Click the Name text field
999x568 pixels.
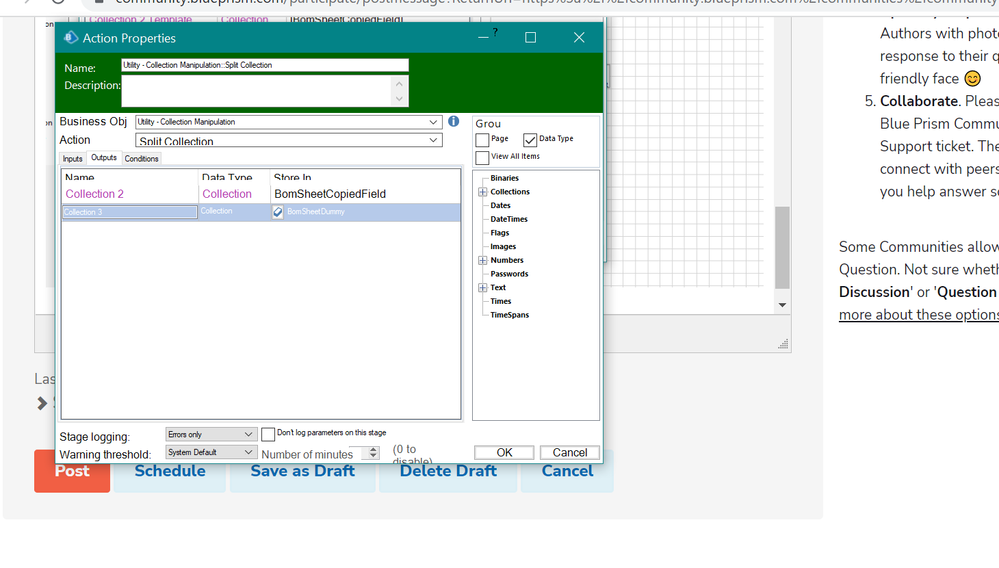[265, 65]
